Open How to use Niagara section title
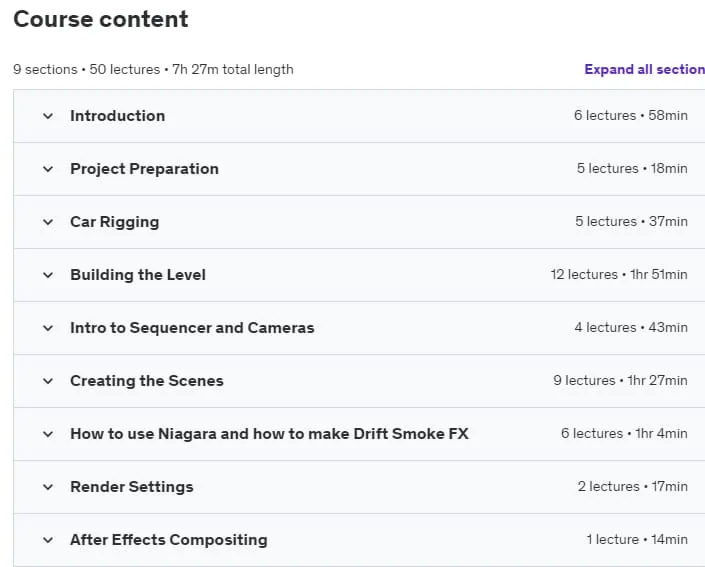 click(269, 434)
